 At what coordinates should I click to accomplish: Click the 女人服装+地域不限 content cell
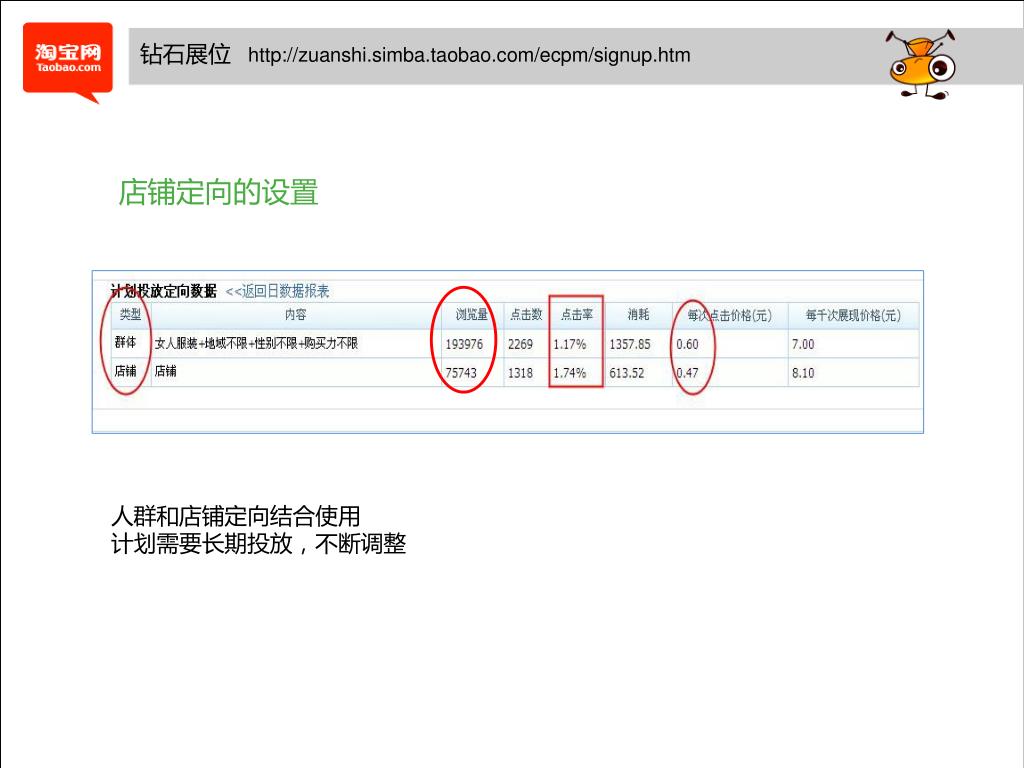pyautogui.click(x=256, y=344)
